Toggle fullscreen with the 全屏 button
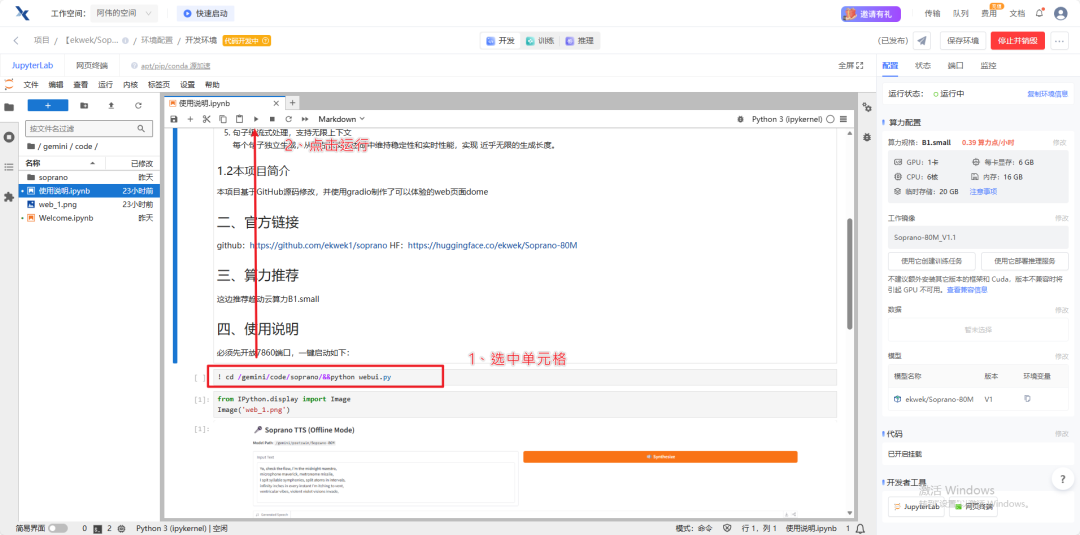Screen dimensions: 1080x535 (851, 65)
